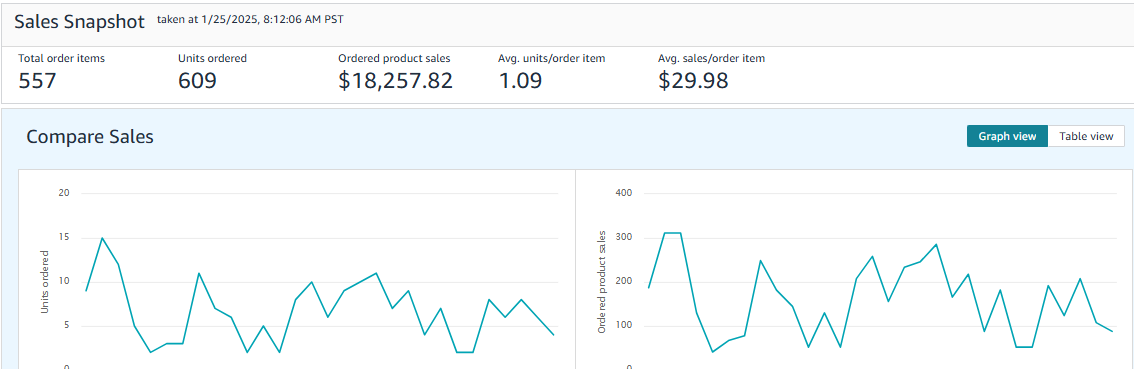
Task: Select the sales value $18,257.82
Action: tap(396, 81)
